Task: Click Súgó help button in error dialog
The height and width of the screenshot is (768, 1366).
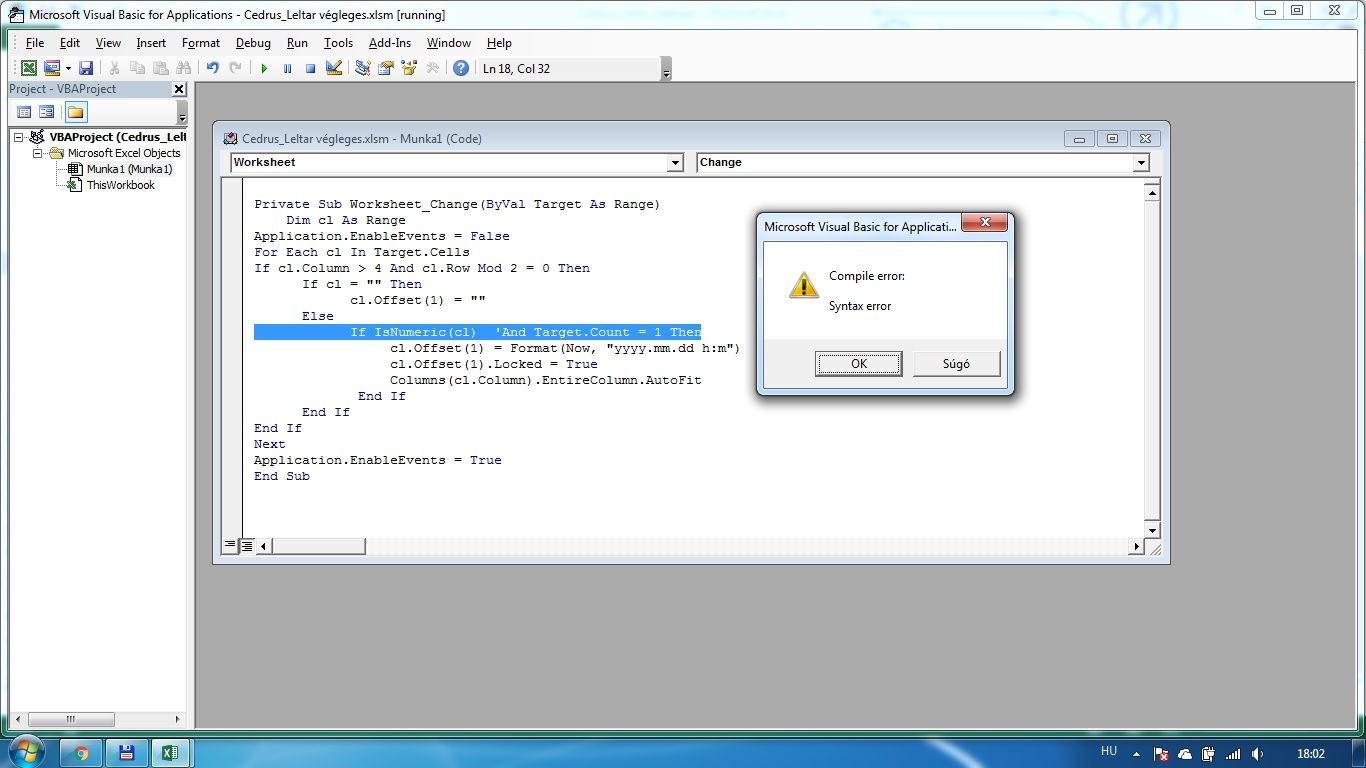Action: pyautogui.click(x=956, y=363)
